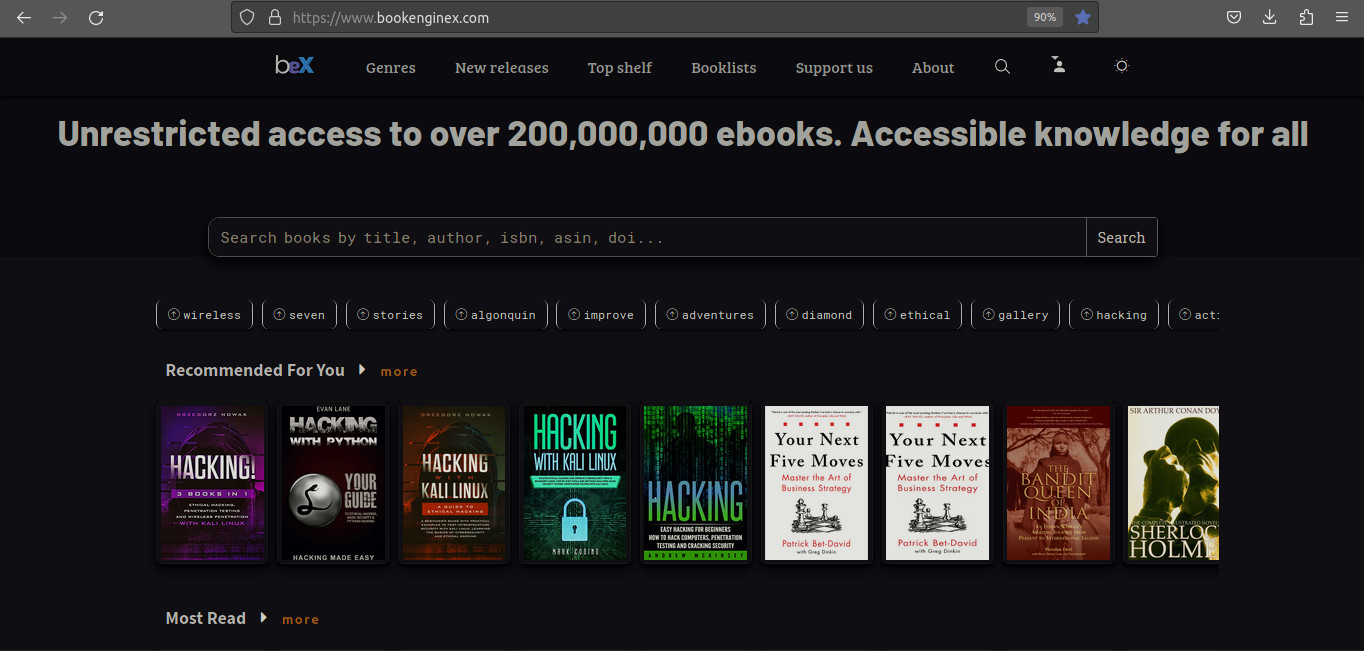Reload the page using the refresh icon
Image resolution: width=1364 pixels, height=651 pixels.
(96, 17)
